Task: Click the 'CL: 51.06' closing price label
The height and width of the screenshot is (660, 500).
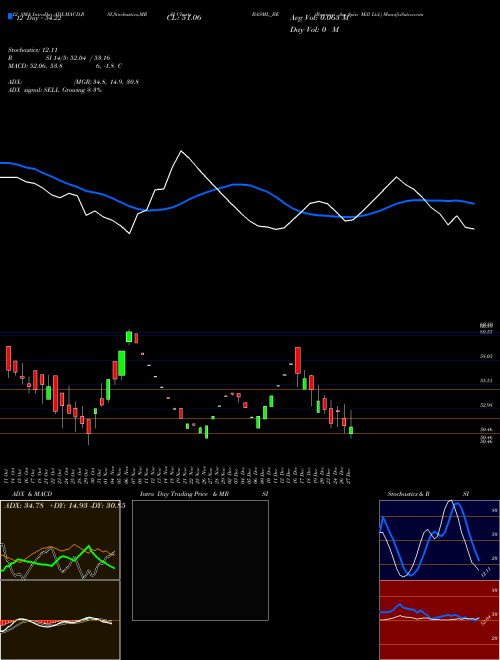Action: point(184,18)
